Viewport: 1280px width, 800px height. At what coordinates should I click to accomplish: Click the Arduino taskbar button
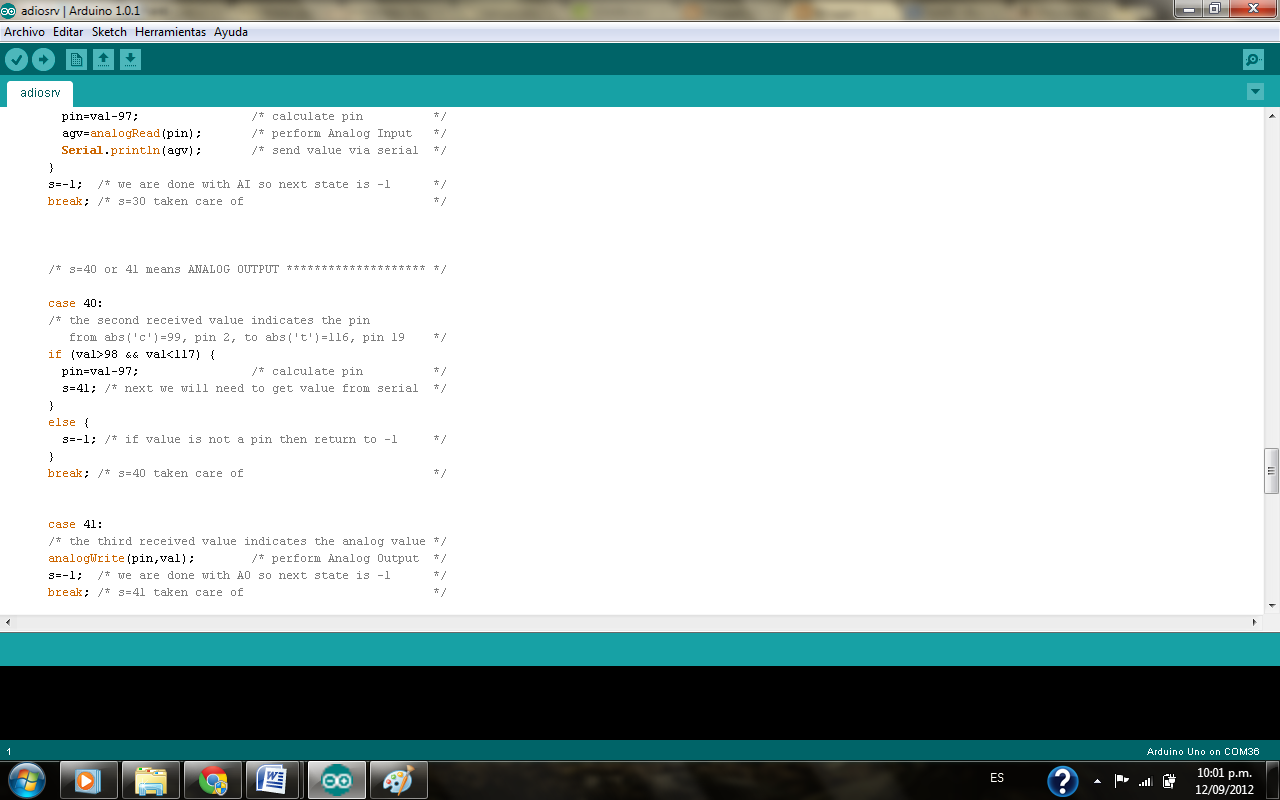click(337, 780)
